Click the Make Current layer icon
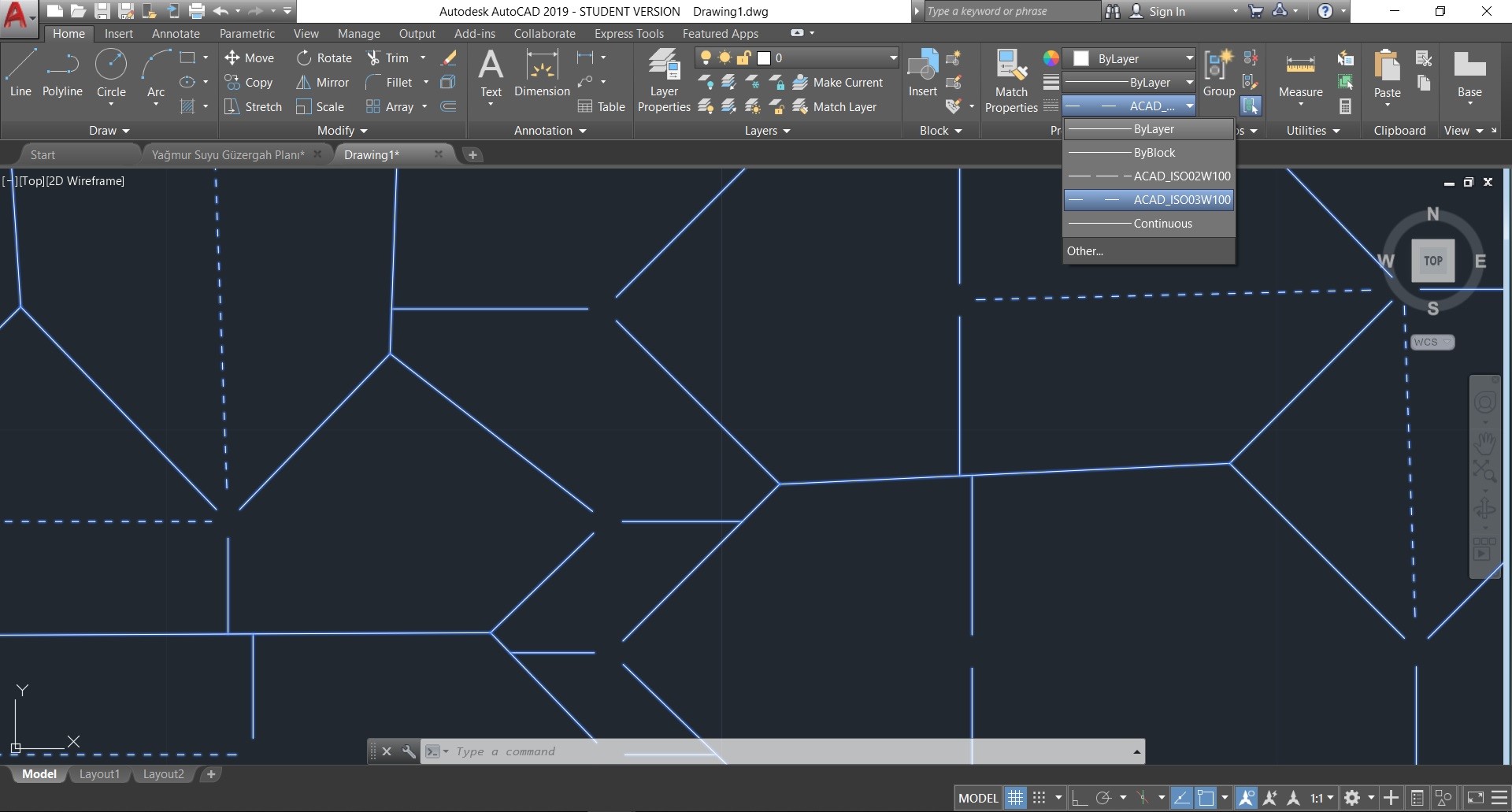Screen dimensions: 1512x812 (x=801, y=82)
